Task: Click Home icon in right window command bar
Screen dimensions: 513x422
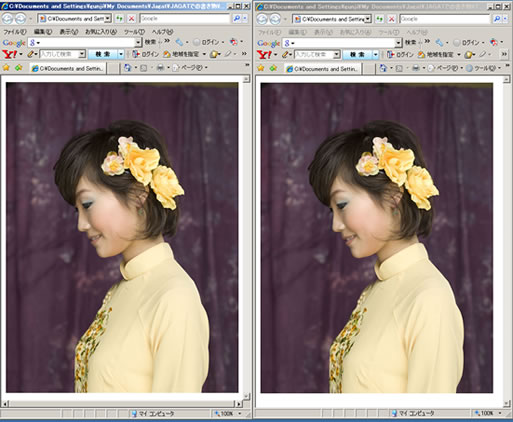Action: 383,68
